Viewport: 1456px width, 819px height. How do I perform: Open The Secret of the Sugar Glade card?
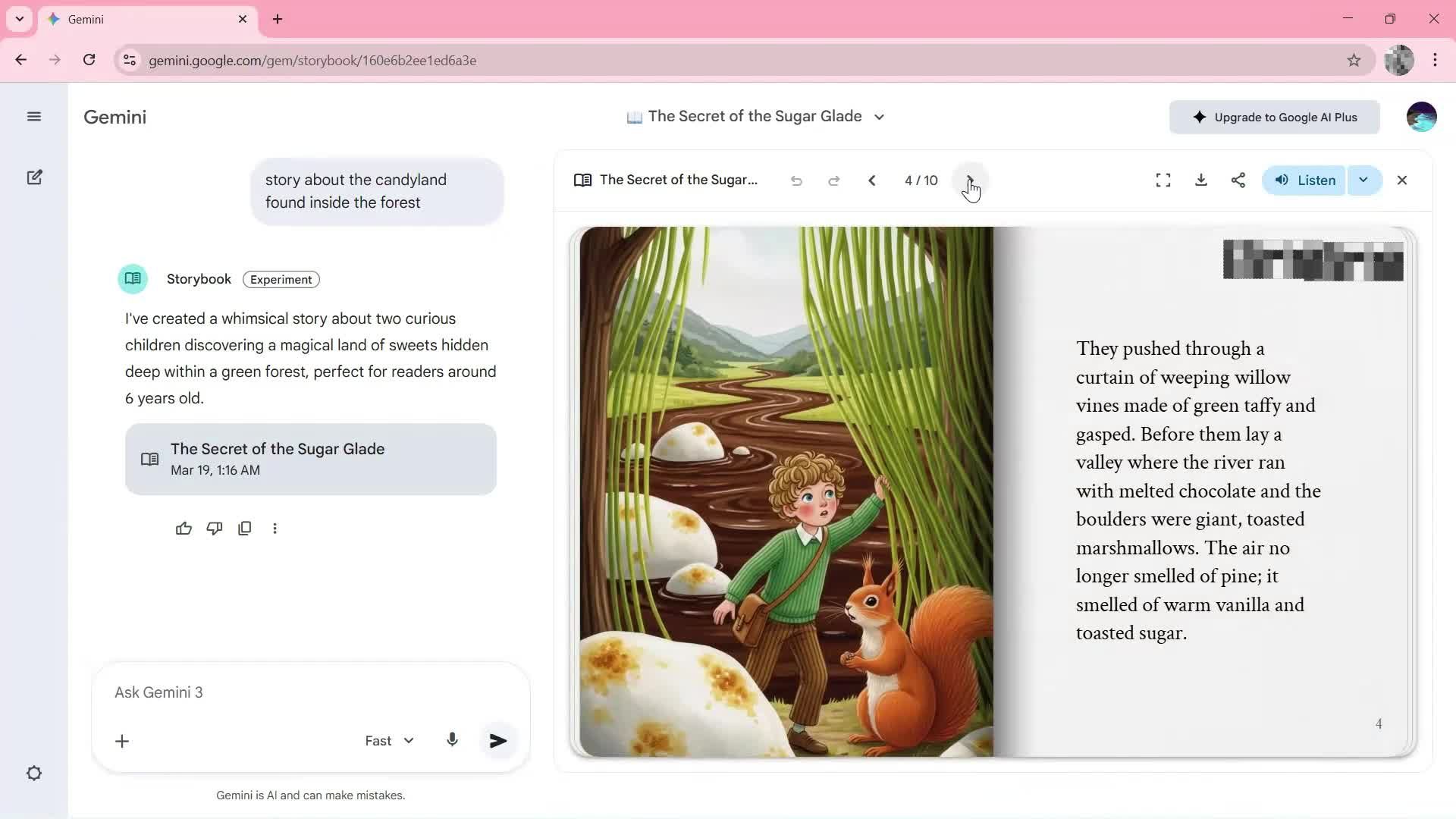311,460
